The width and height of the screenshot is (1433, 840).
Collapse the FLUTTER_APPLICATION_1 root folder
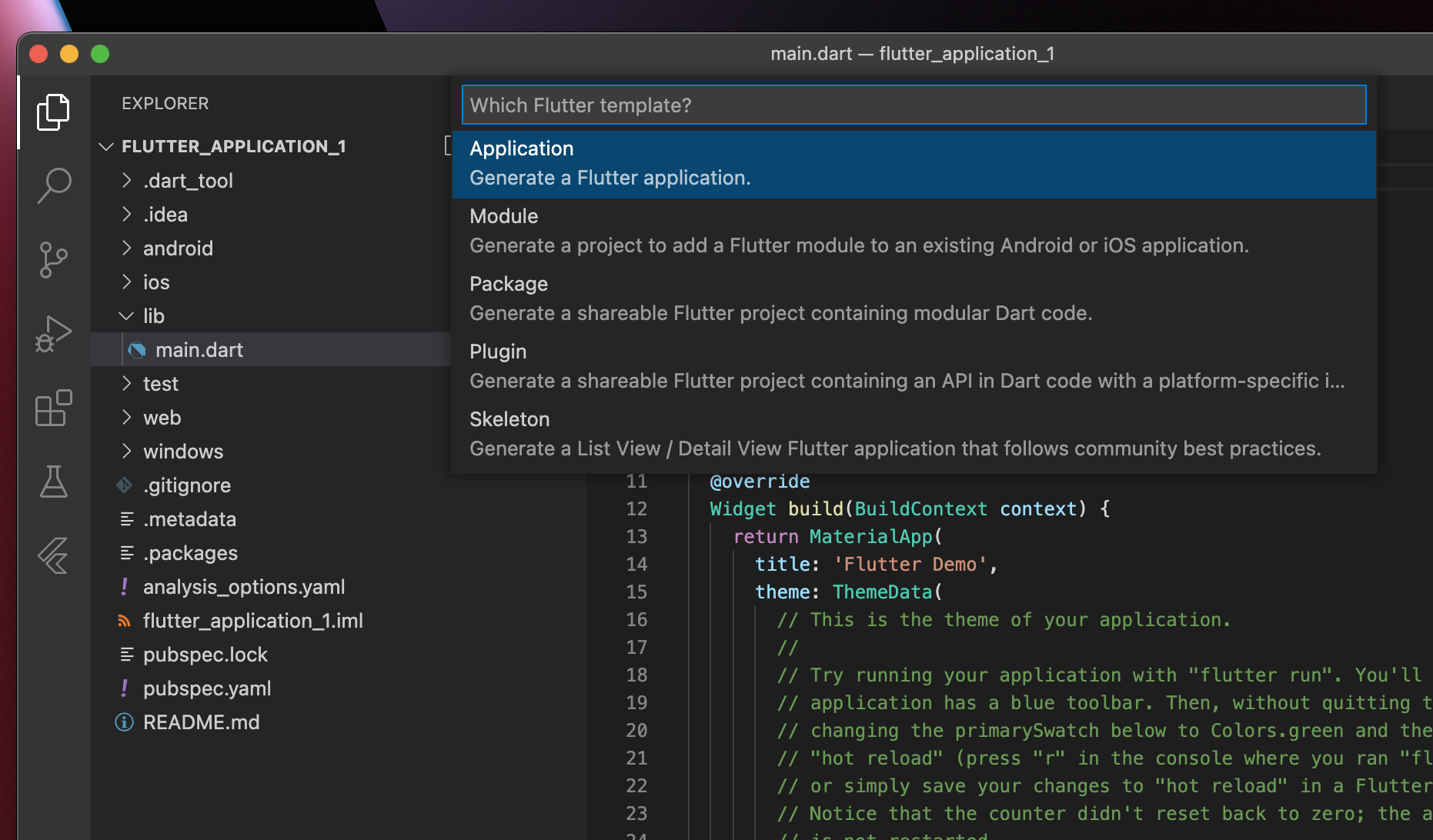[106, 146]
